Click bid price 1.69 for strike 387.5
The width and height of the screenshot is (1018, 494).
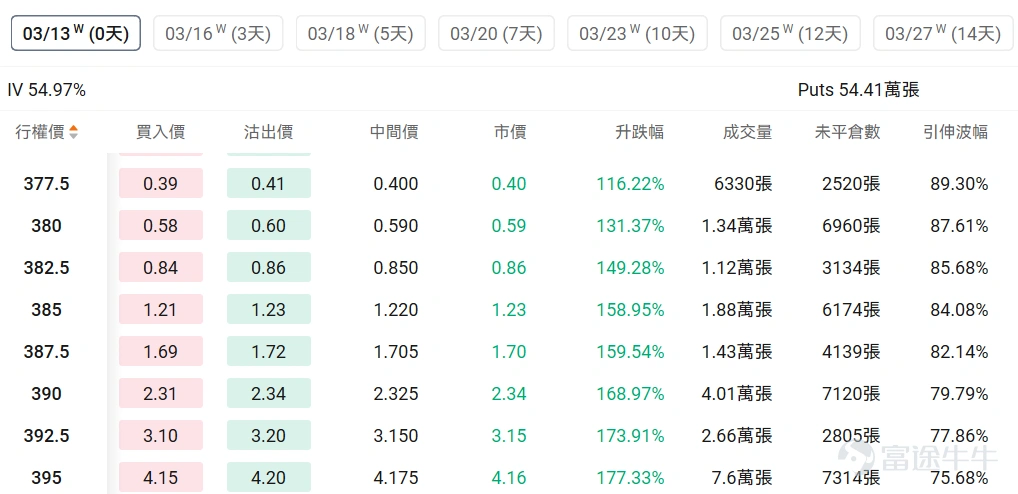tap(161, 352)
